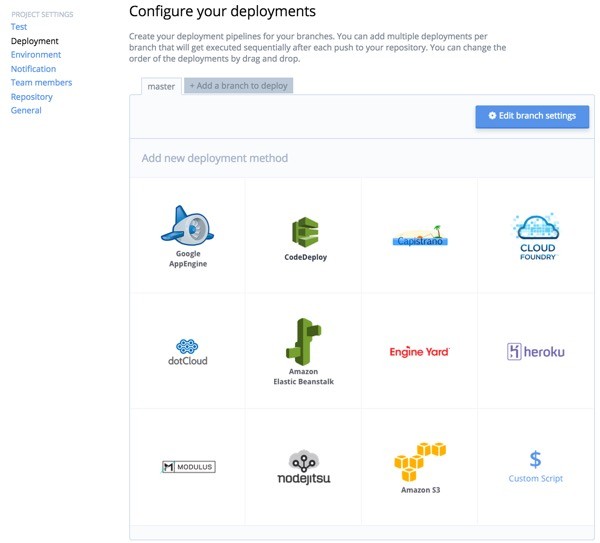Pick the Engine Yard deployment method

point(419,352)
